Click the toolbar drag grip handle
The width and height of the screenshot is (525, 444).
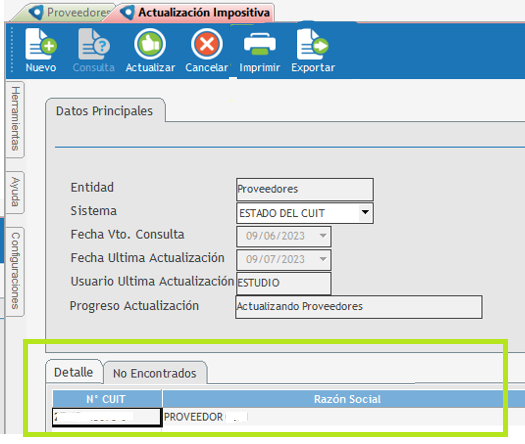(x=12, y=50)
